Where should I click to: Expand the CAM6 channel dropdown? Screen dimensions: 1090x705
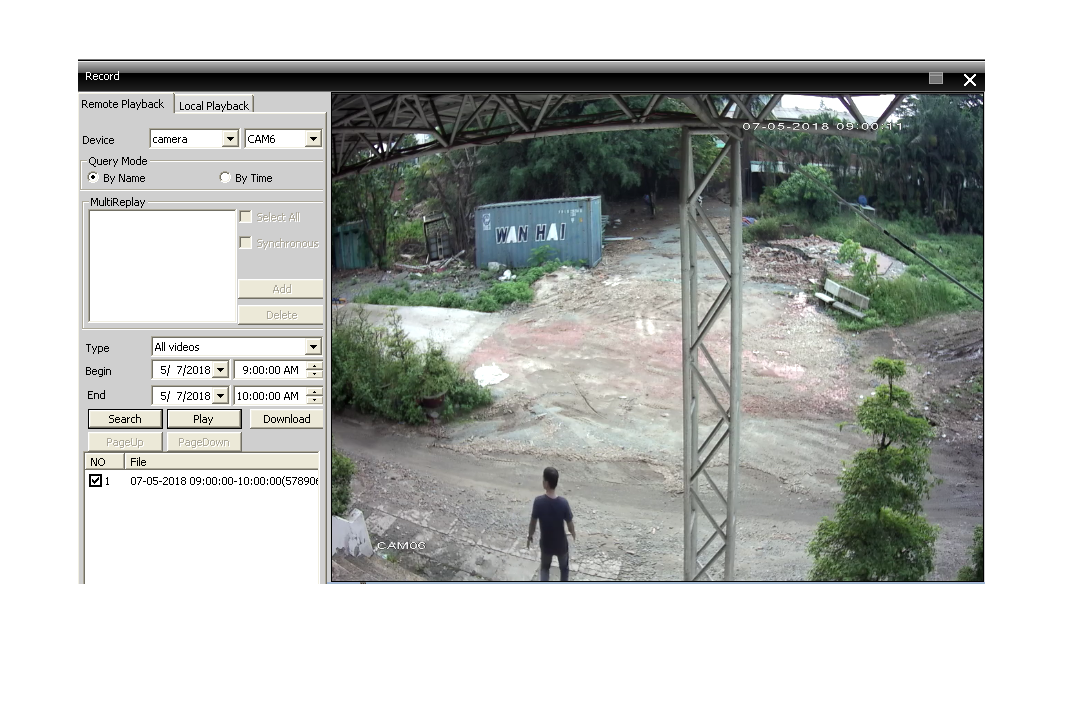tap(313, 139)
